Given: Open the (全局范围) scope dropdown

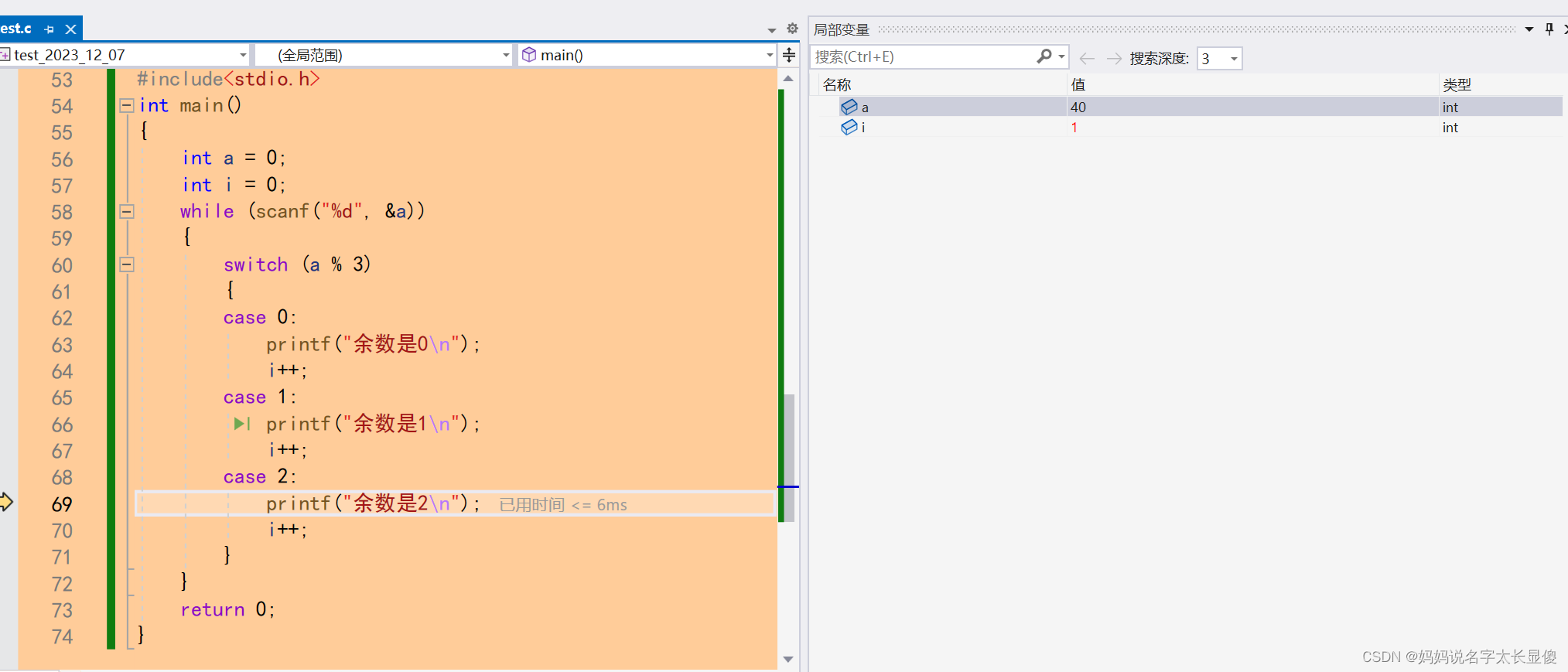Looking at the screenshot, I should pyautogui.click(x=506, y=56).
